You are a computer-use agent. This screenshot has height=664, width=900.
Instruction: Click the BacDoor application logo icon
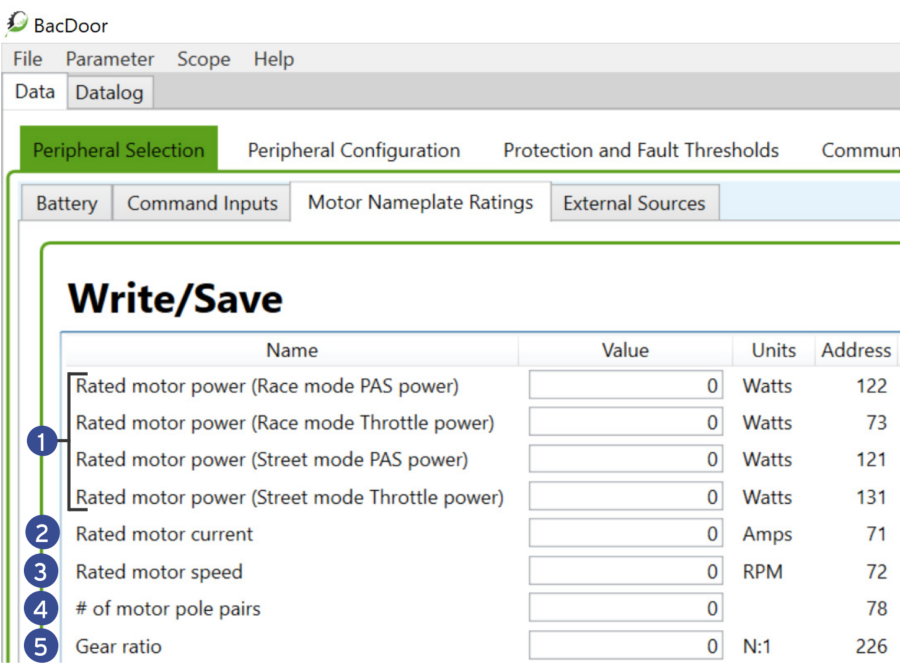pyautogui.click(x=17, y=24)
